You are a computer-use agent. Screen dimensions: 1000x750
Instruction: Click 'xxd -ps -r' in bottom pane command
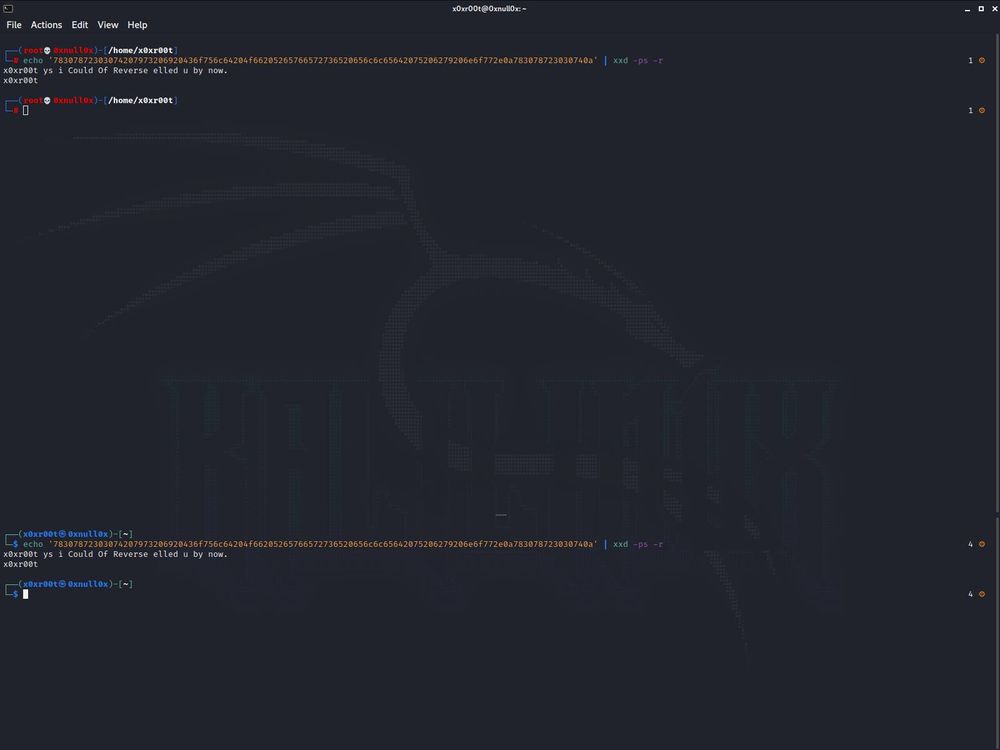click(x=637, y=544)
